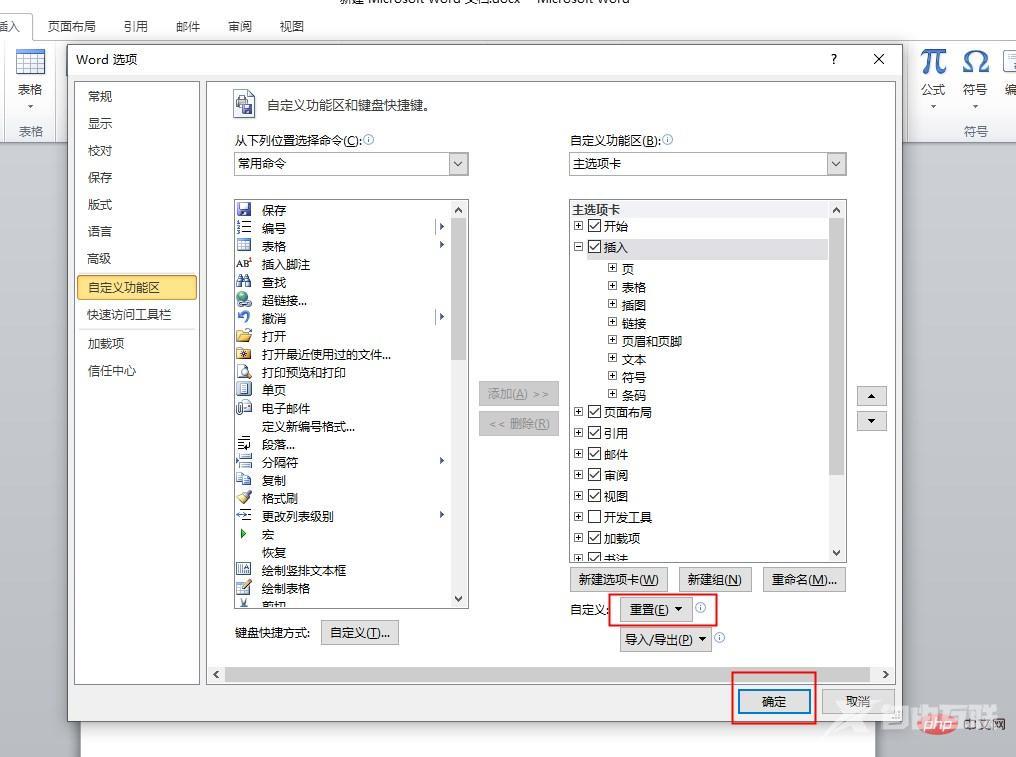Click the 确定 button
This screenshot has height=757, width=1016.
(x=772, y=701)
